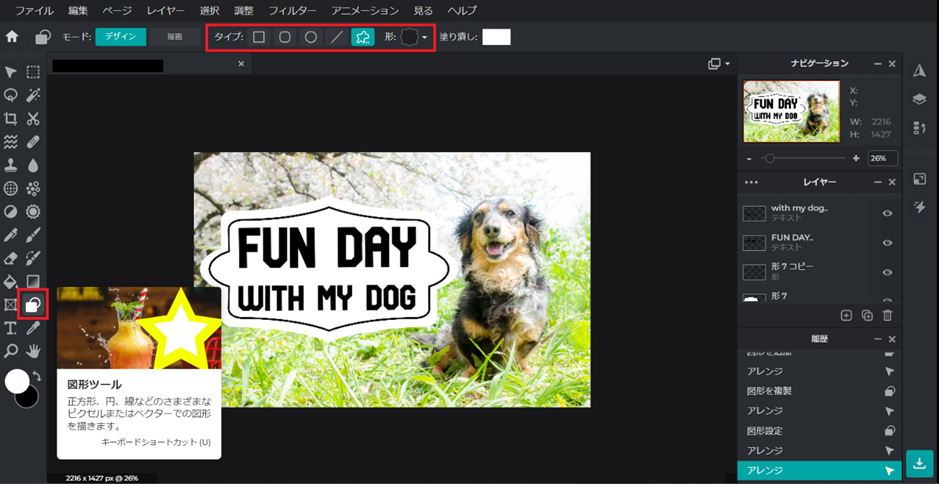Viewport: 939px width, 484px height.
Task: Select the Text tool
Action: point(10,328)
